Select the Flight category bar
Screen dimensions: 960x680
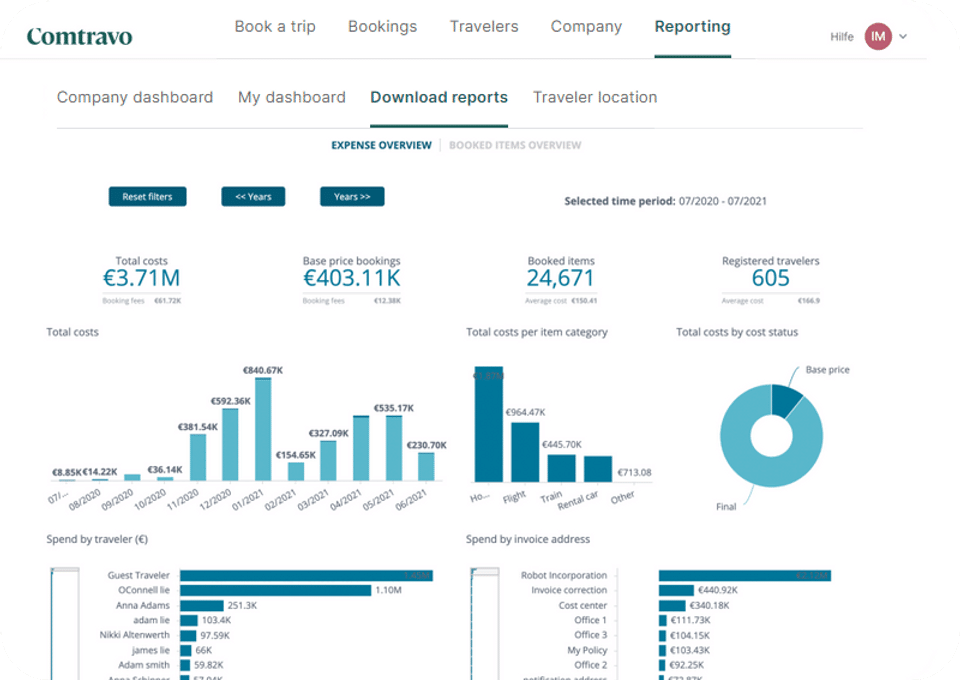pyautogui.click(x=525, y=452)
